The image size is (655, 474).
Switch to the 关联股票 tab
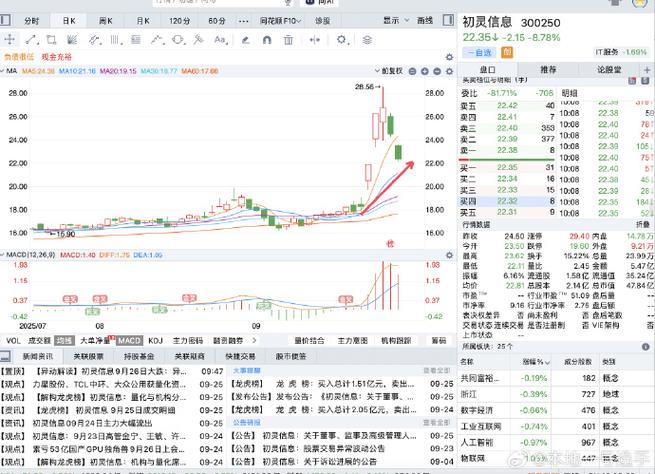tap(88, 356)
